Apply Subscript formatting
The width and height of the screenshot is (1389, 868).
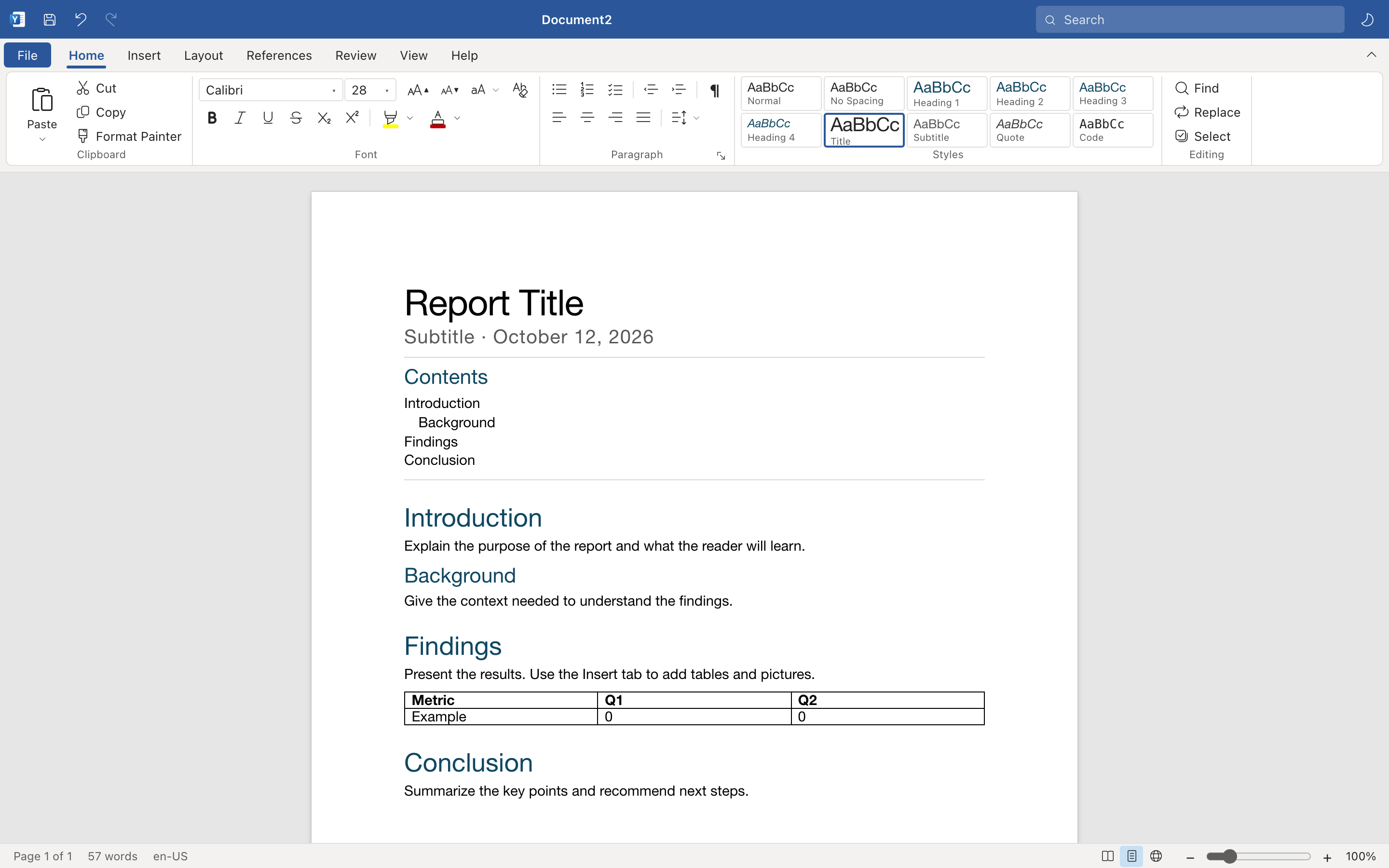324,118
